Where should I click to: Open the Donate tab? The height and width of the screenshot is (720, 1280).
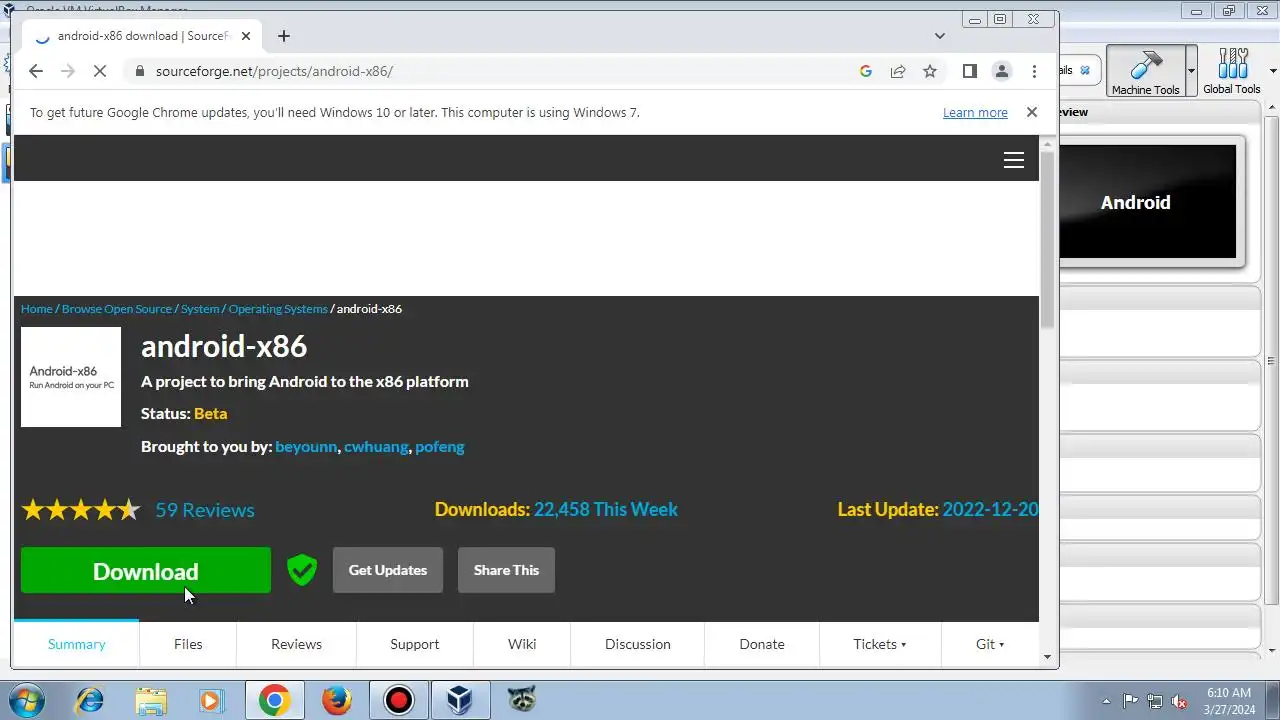tap(762, 644)
